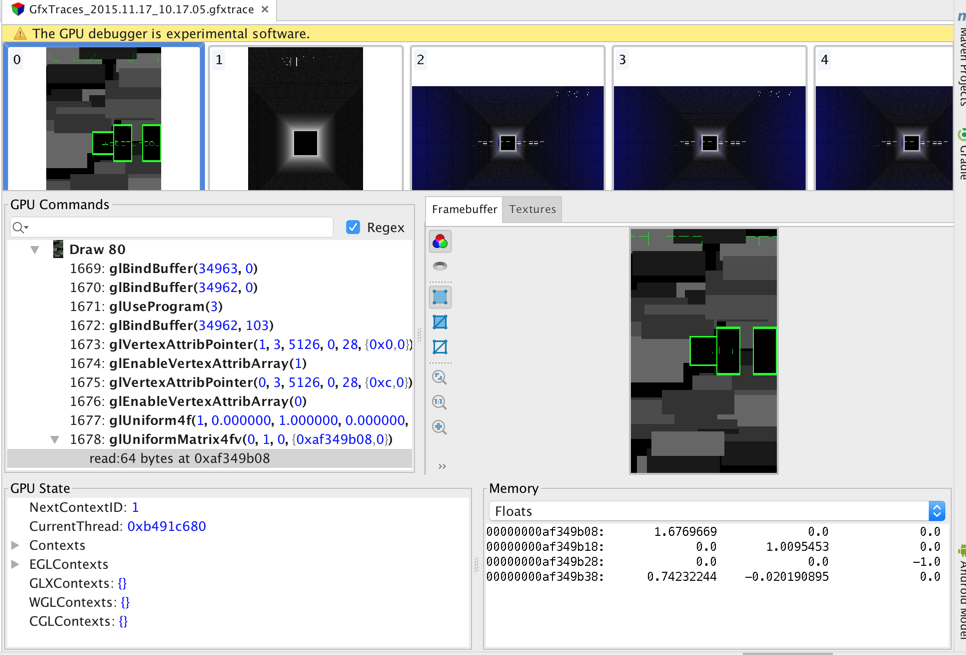Click the zoom in magnifier icon

click(440, 427)
